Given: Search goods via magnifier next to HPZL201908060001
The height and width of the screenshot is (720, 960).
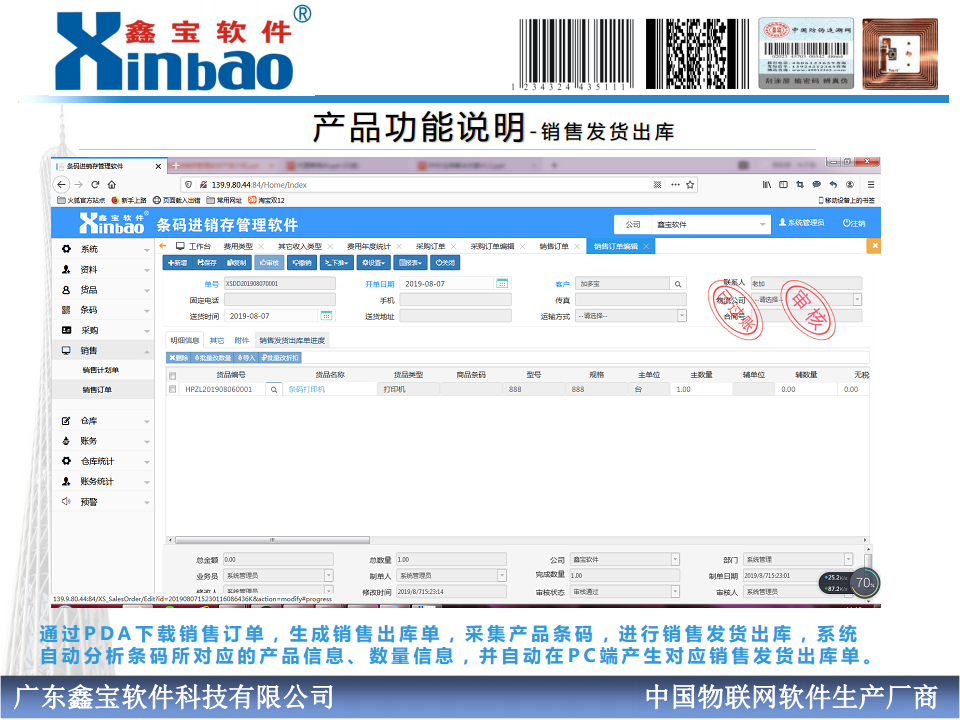Looking at the screenshot, I should coord(274,389).
